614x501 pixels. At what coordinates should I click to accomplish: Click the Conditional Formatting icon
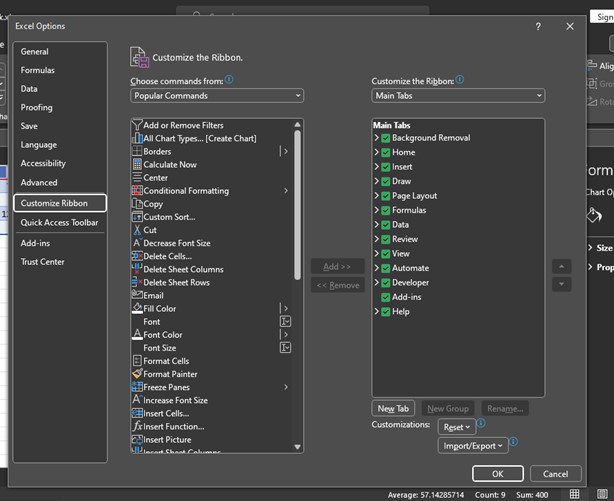137,191
